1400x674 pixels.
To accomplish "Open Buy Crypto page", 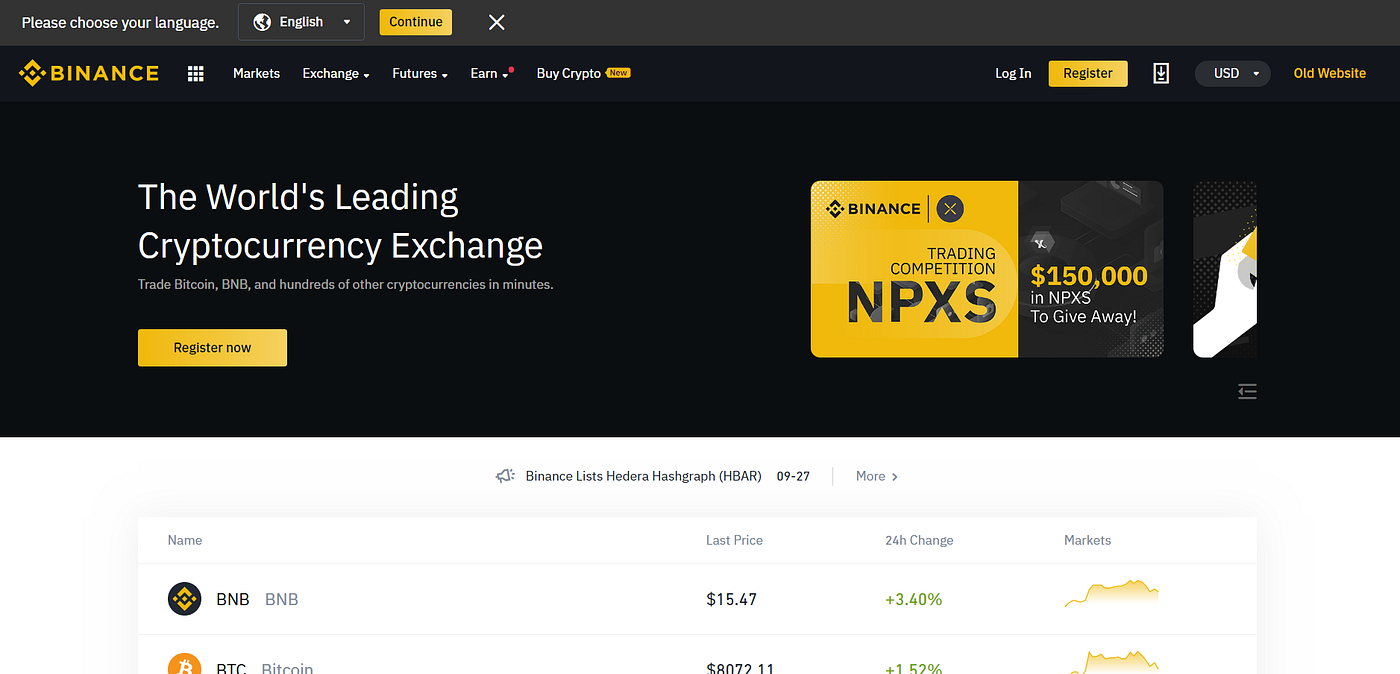I will 568,74.
